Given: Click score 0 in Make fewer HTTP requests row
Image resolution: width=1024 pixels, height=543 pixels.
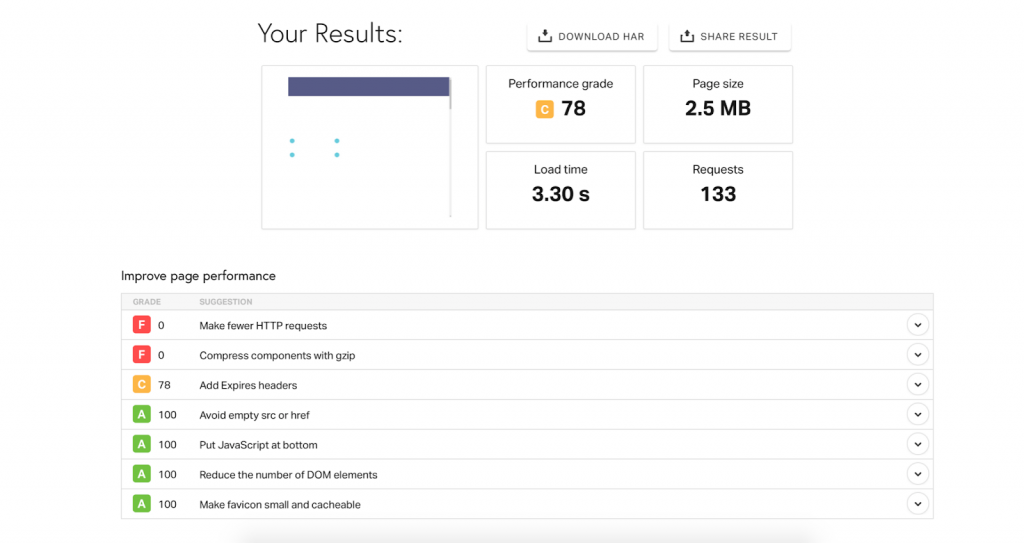Looking at the screenshot, I should pyautogui.click(x=161, y=325).
